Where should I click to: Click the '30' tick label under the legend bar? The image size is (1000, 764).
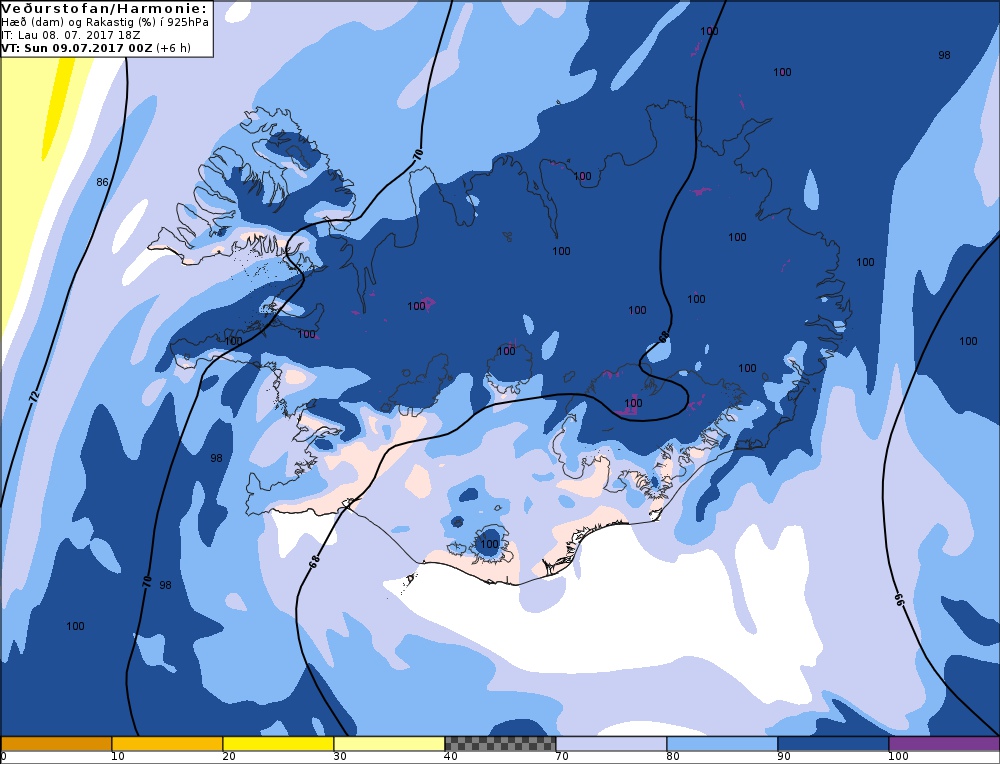[x=340, y=757]
